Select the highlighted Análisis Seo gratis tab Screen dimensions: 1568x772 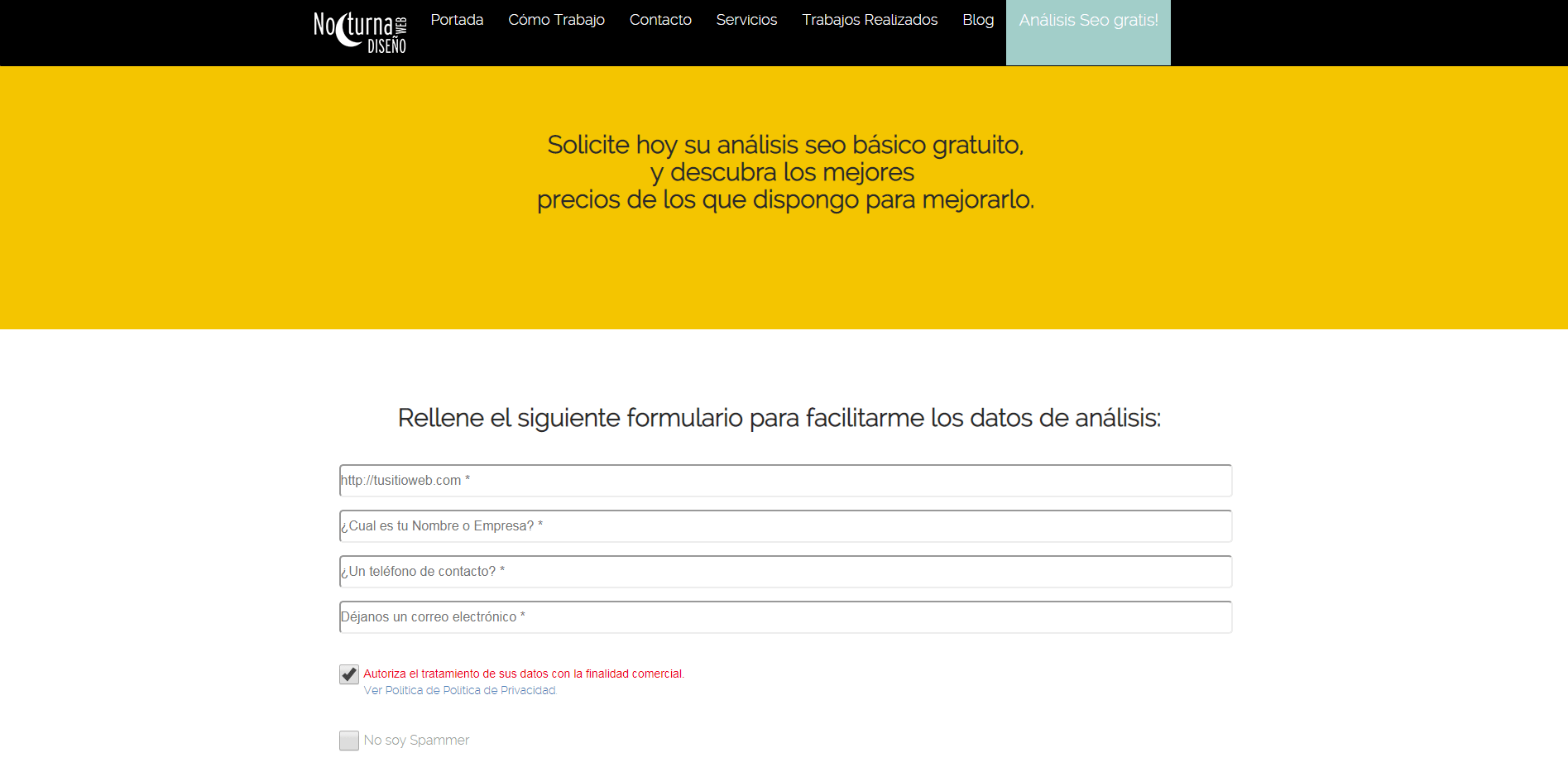1087,21
